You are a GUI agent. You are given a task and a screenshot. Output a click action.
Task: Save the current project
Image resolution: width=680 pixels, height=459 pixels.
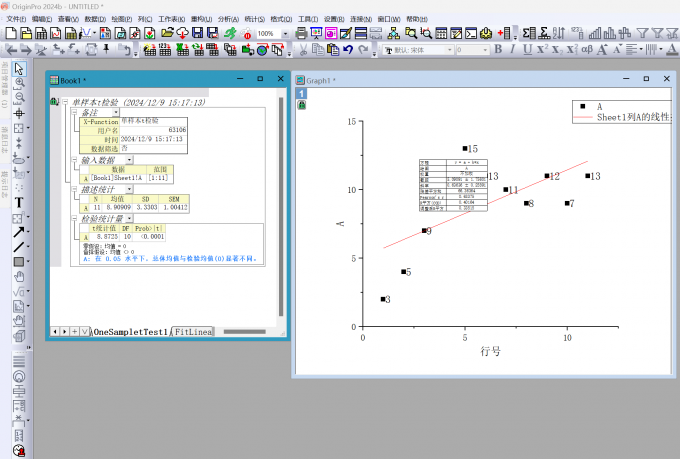197,33
